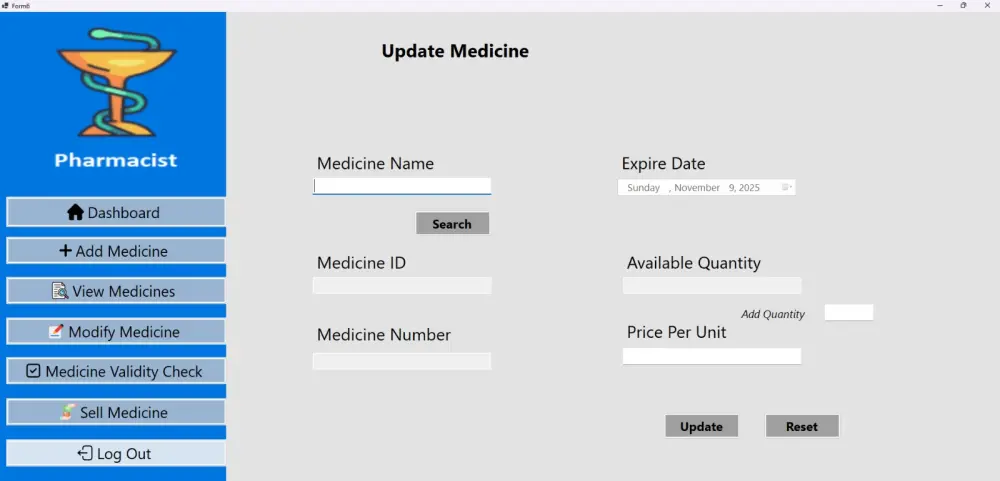Open the Expire Date calendar dropdown

(787, 187)
